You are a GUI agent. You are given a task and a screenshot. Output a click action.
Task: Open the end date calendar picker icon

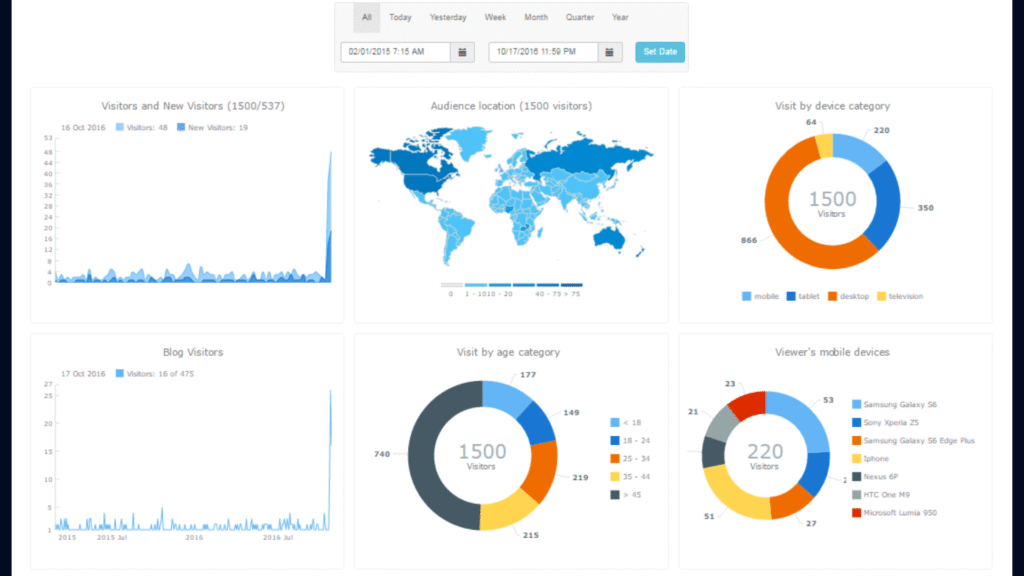(x=612, y=52)
